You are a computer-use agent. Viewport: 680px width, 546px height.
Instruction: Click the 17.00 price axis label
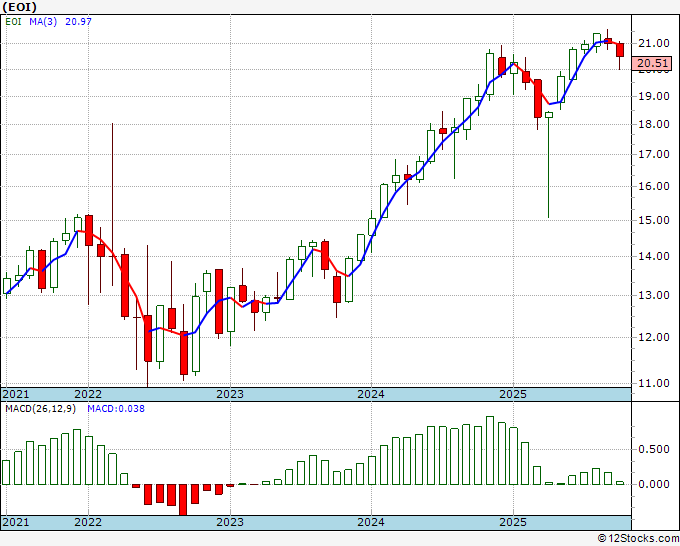[654, 154]
